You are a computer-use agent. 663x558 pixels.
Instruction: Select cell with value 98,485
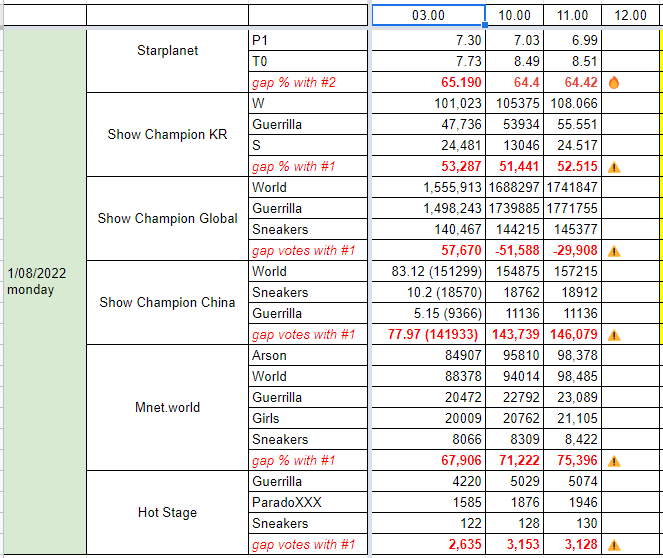(x=572, y=376)
